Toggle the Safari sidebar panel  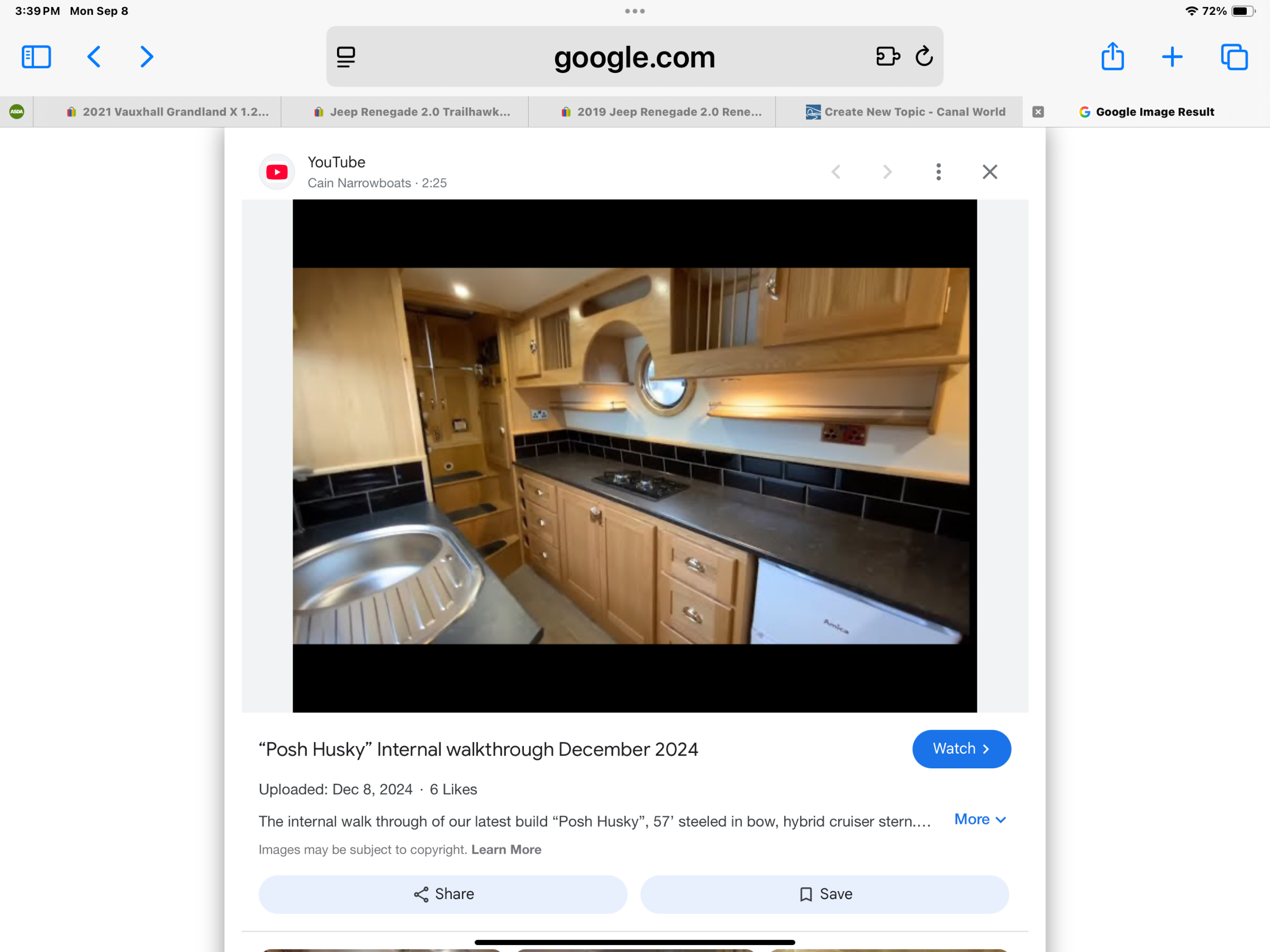36,57
